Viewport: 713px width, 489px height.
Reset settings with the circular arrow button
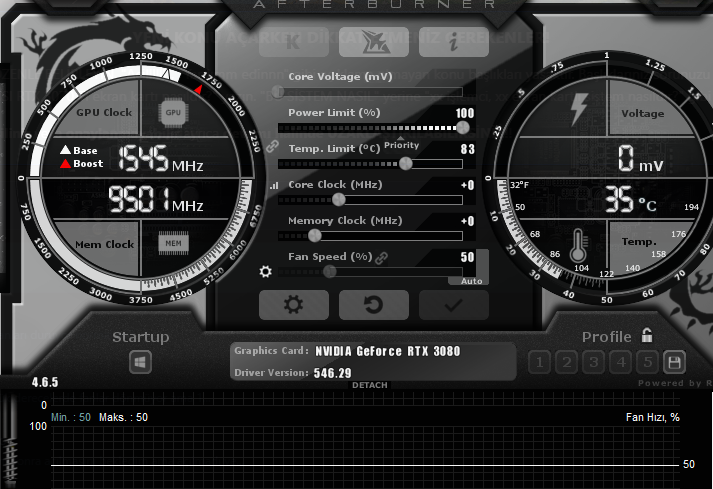374,305
